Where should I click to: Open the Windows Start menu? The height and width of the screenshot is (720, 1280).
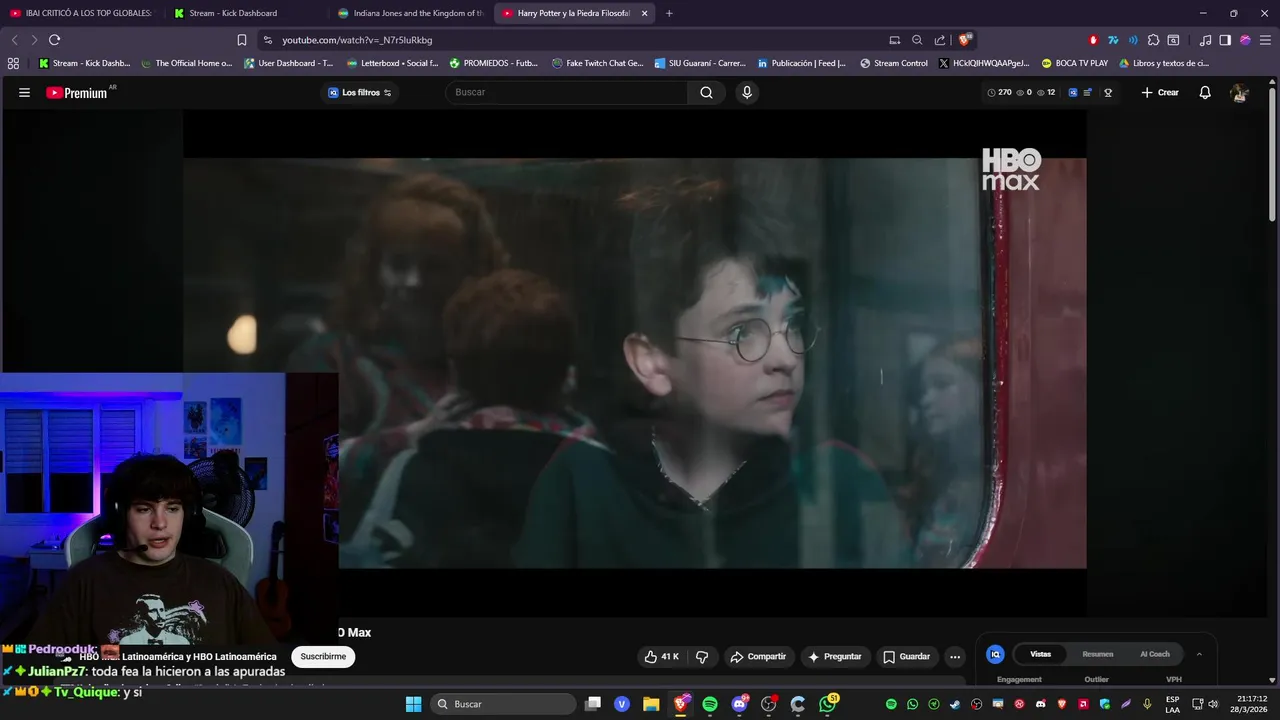[413, 704]
